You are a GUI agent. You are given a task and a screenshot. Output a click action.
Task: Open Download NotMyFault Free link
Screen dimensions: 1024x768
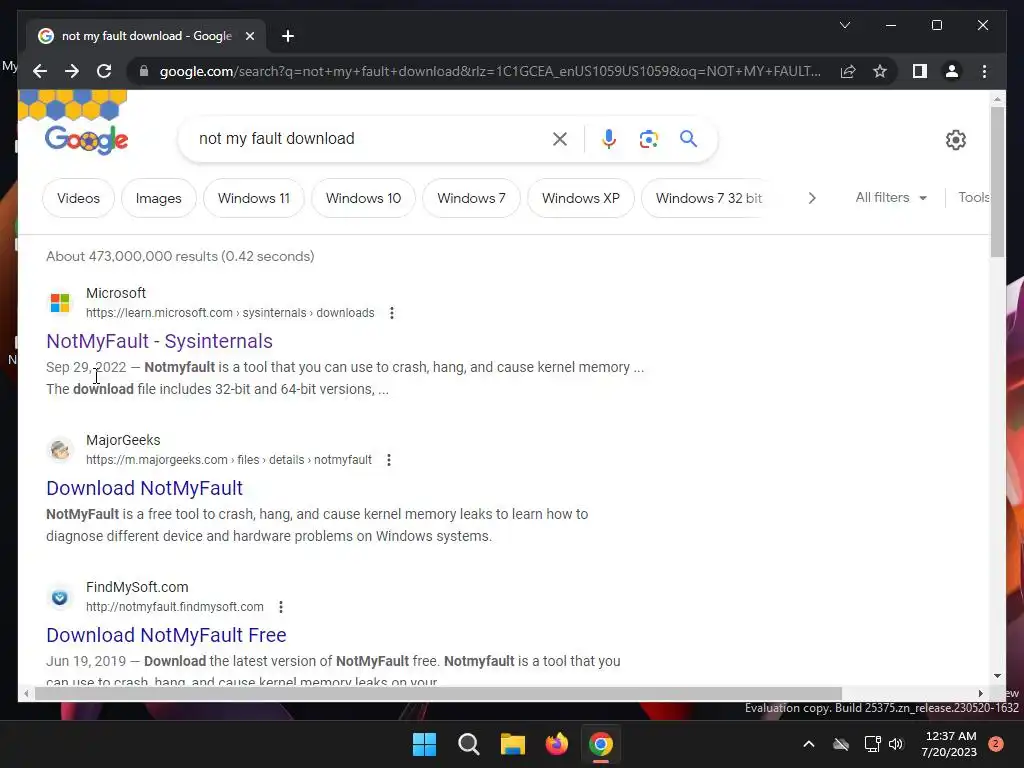(166, 635)
